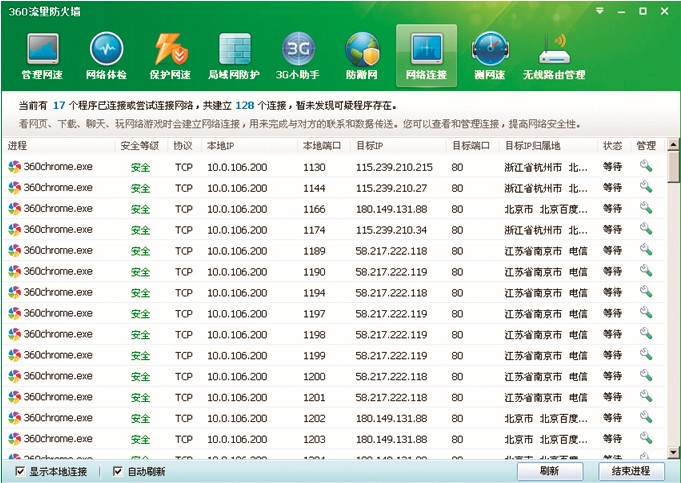Manage the connection on local port 1174
681x483 pixels.
pyautogui.click(x=646, y=228)
